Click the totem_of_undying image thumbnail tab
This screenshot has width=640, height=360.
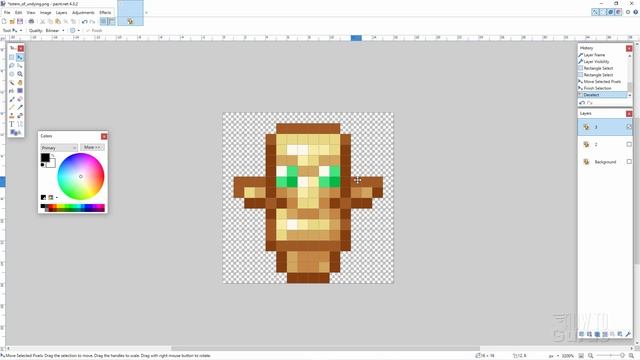pos(130,13)
